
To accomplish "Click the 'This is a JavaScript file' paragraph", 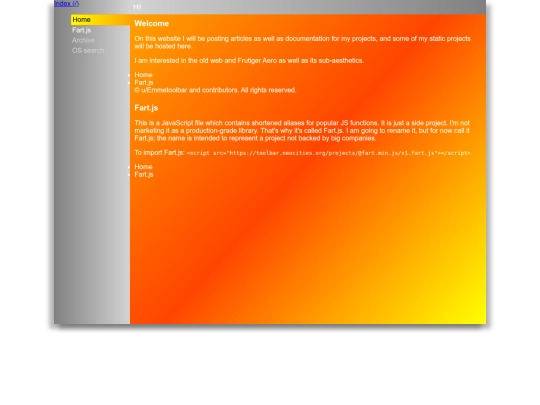I will tap(302, 131).
